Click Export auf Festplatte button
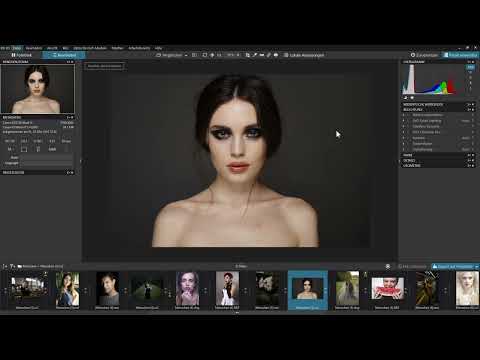Viewport: 480px width, 360px height. tap(453, 266)
